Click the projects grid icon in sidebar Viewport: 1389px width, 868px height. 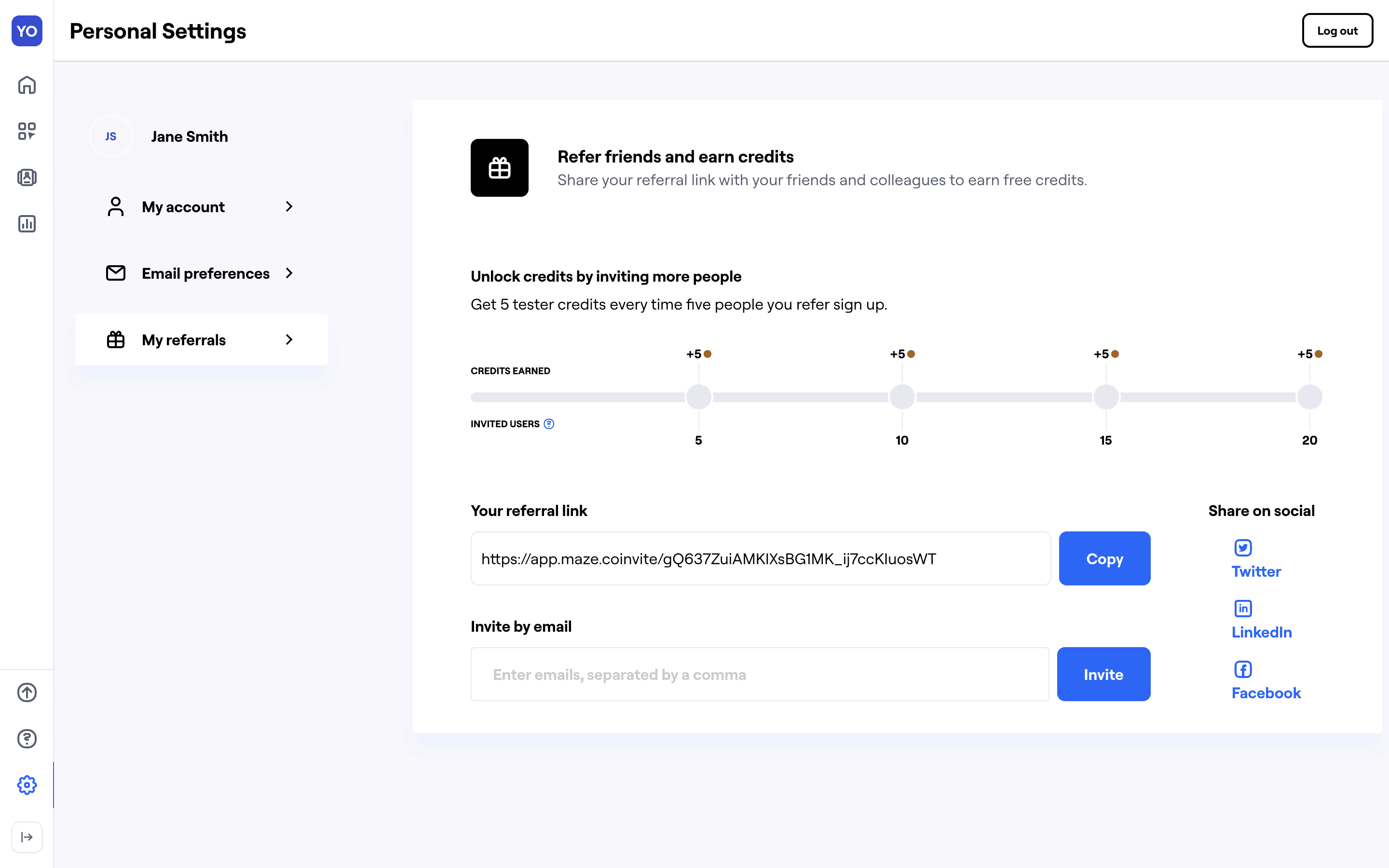27,131
